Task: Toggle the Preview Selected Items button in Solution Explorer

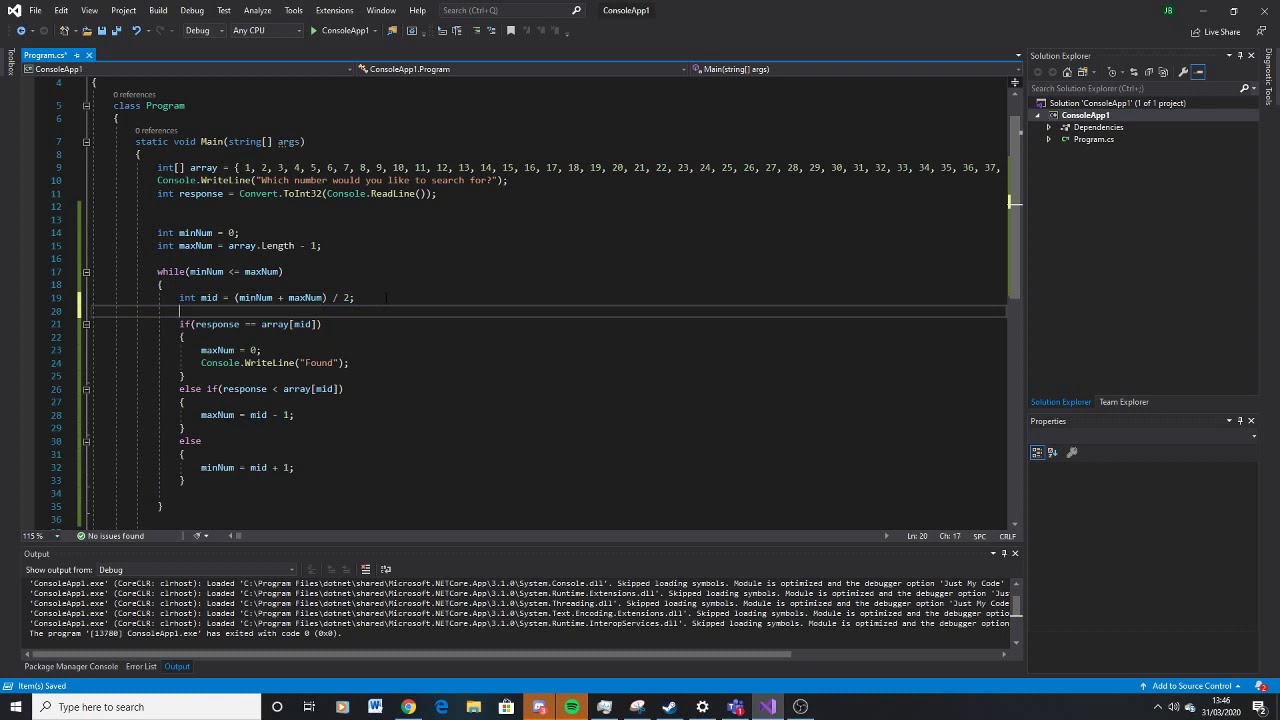Action: (x=1199, y=72)
